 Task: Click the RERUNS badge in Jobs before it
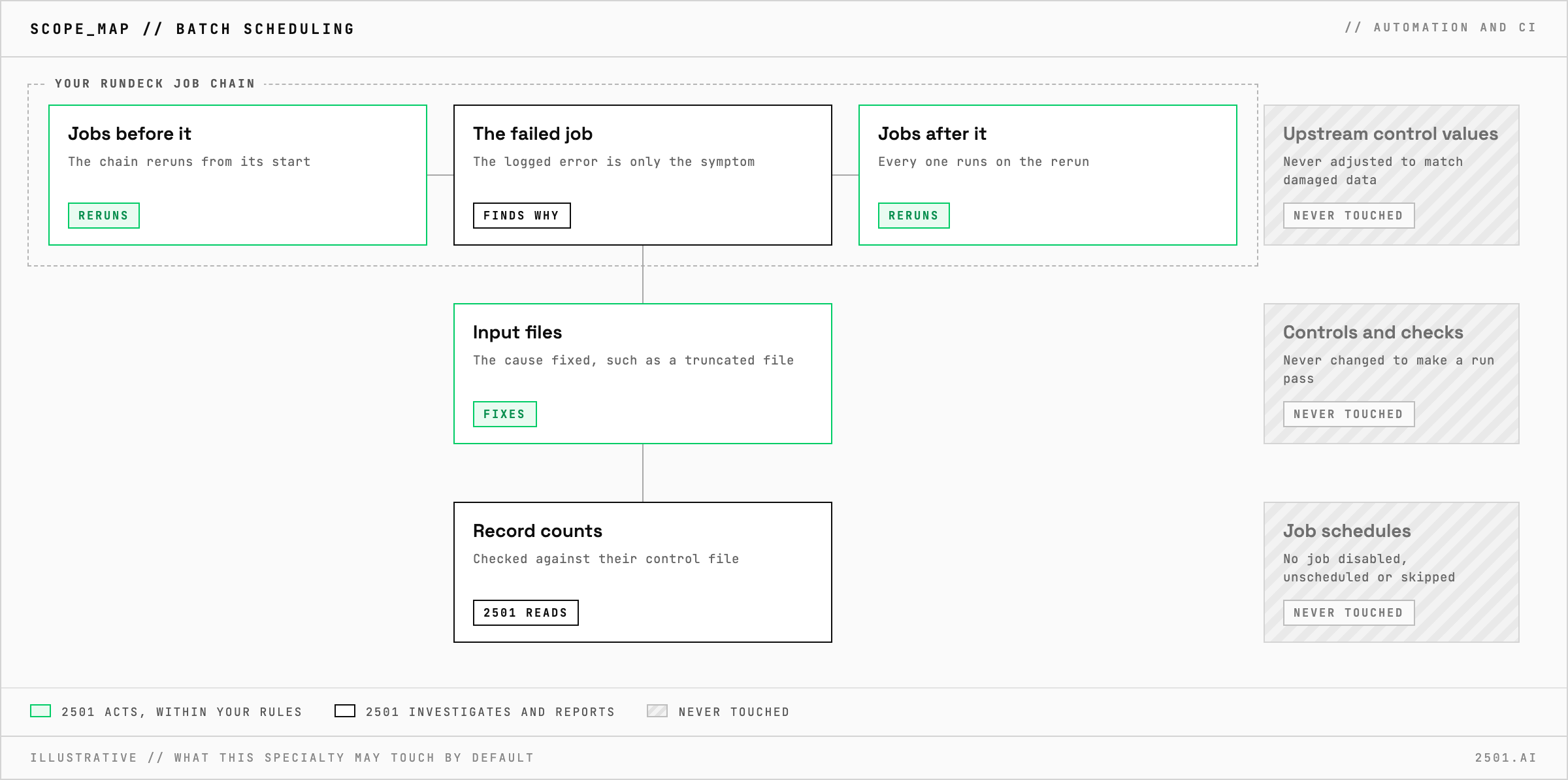[104, 216]
